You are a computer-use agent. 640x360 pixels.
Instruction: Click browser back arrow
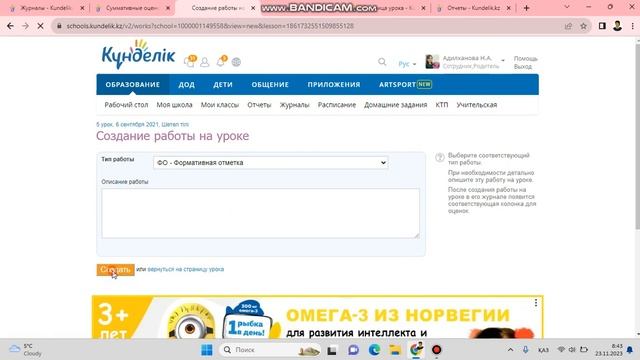[10, 26]
